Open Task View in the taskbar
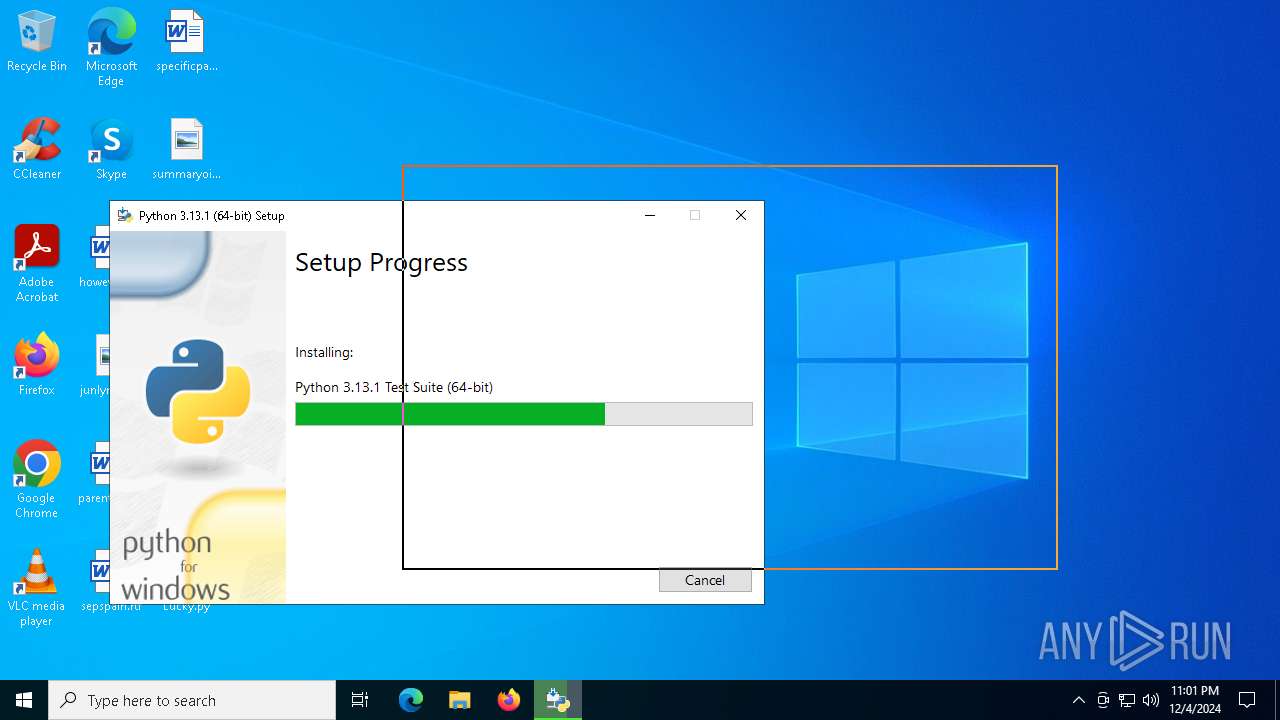 (x=360, y=700)
